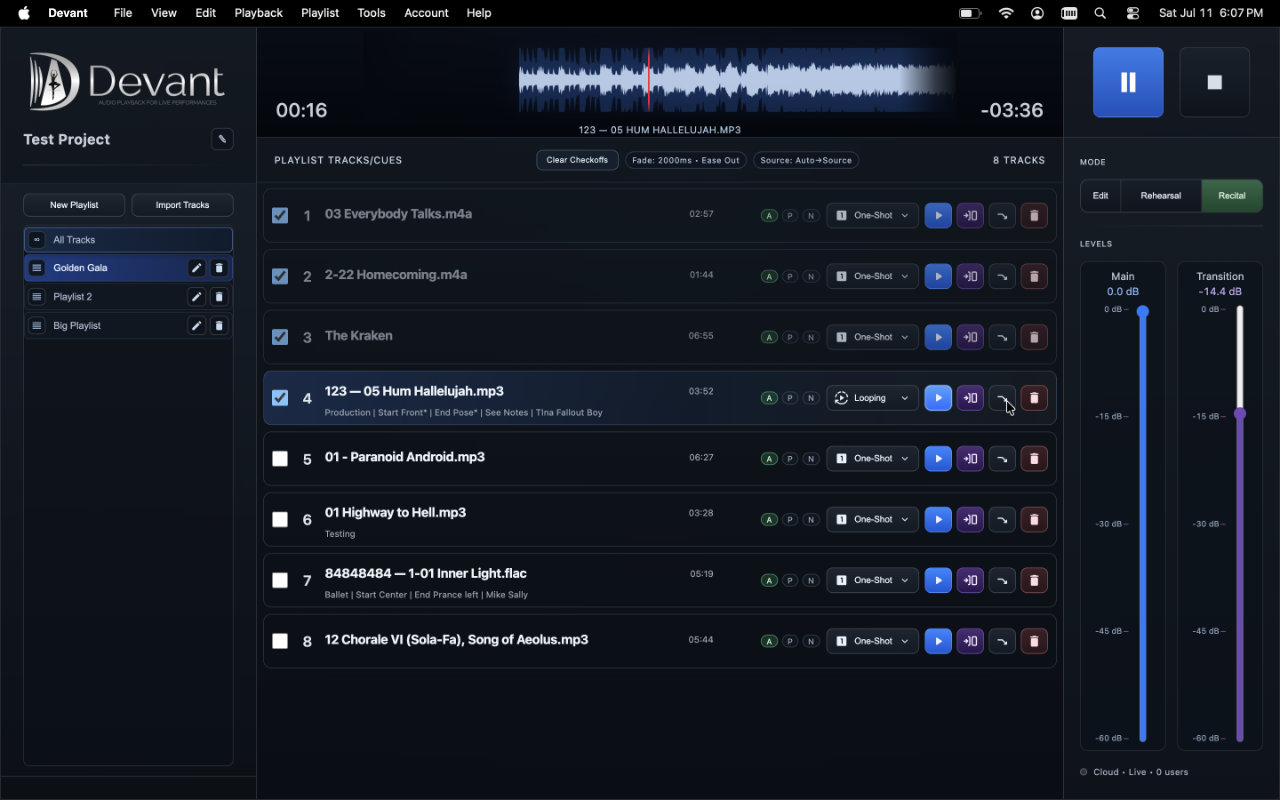This screenshot has width=1280, height=800.
Task: Click transition arrow icon for Highway to Hell
Action: click(x=1002, y=519)
